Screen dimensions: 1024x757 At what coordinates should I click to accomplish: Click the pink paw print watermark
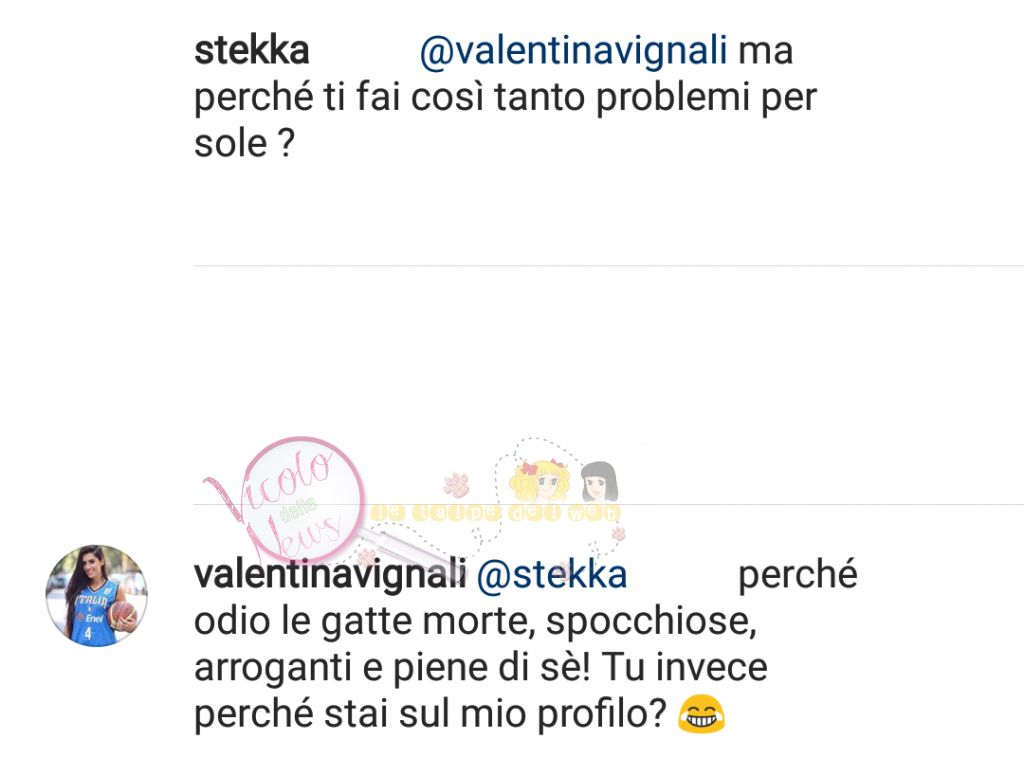456,484
